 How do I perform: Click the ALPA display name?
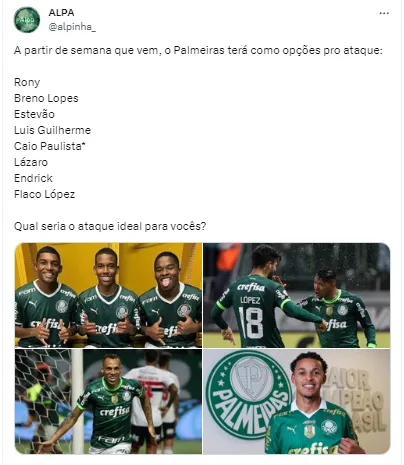tap(61, 13)
